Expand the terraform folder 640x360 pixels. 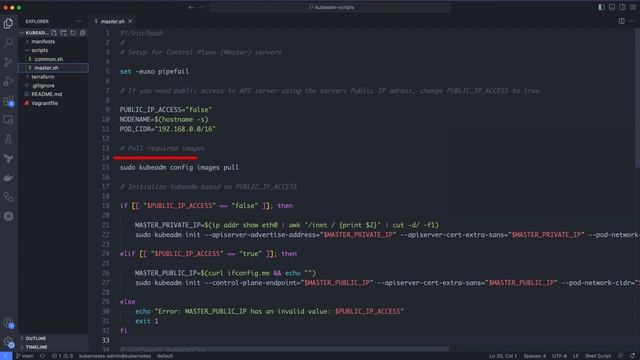click(x=53, y=77)
